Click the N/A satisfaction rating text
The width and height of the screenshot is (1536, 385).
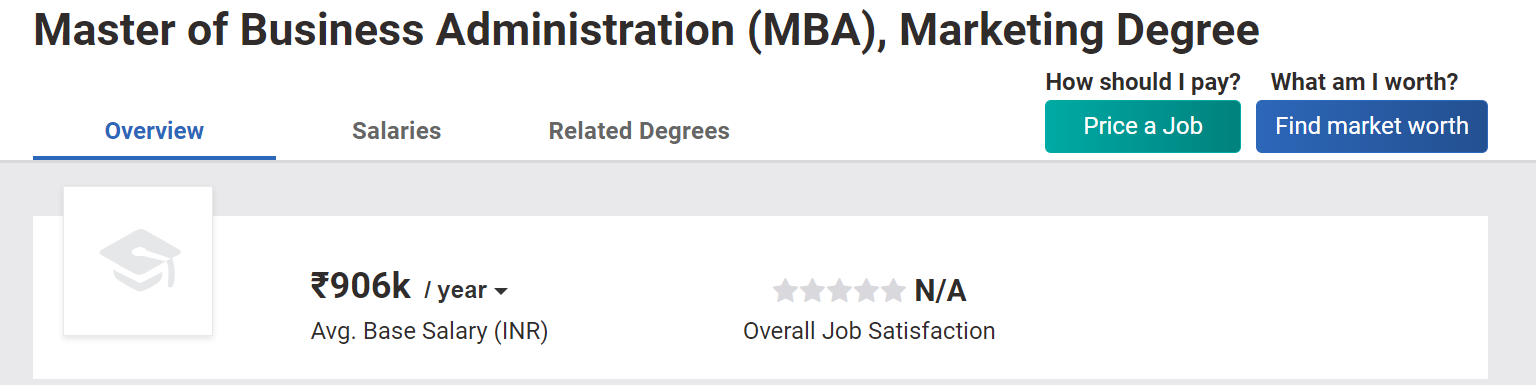click(x=941, y=291)
